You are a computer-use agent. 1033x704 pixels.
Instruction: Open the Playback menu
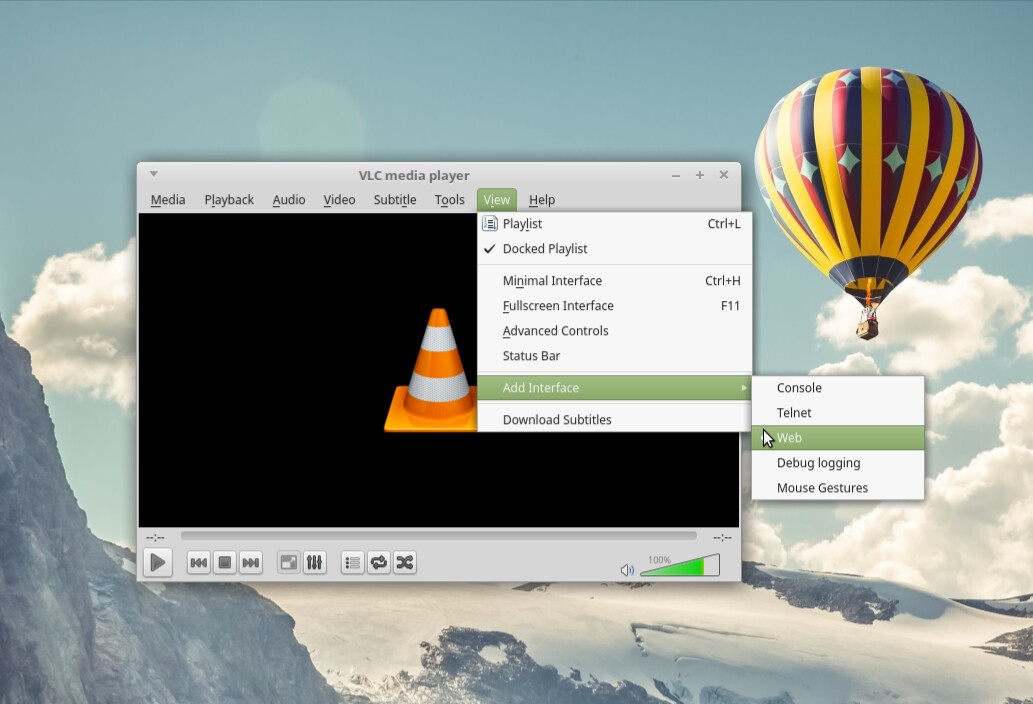(x=229, y=200)
